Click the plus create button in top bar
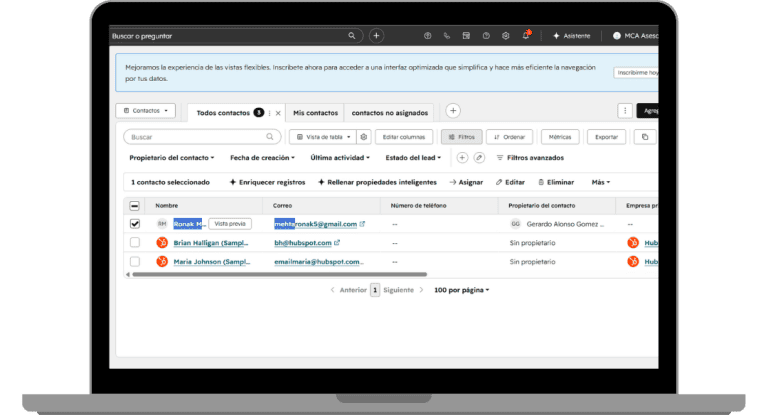 click(x=376, y=36)
